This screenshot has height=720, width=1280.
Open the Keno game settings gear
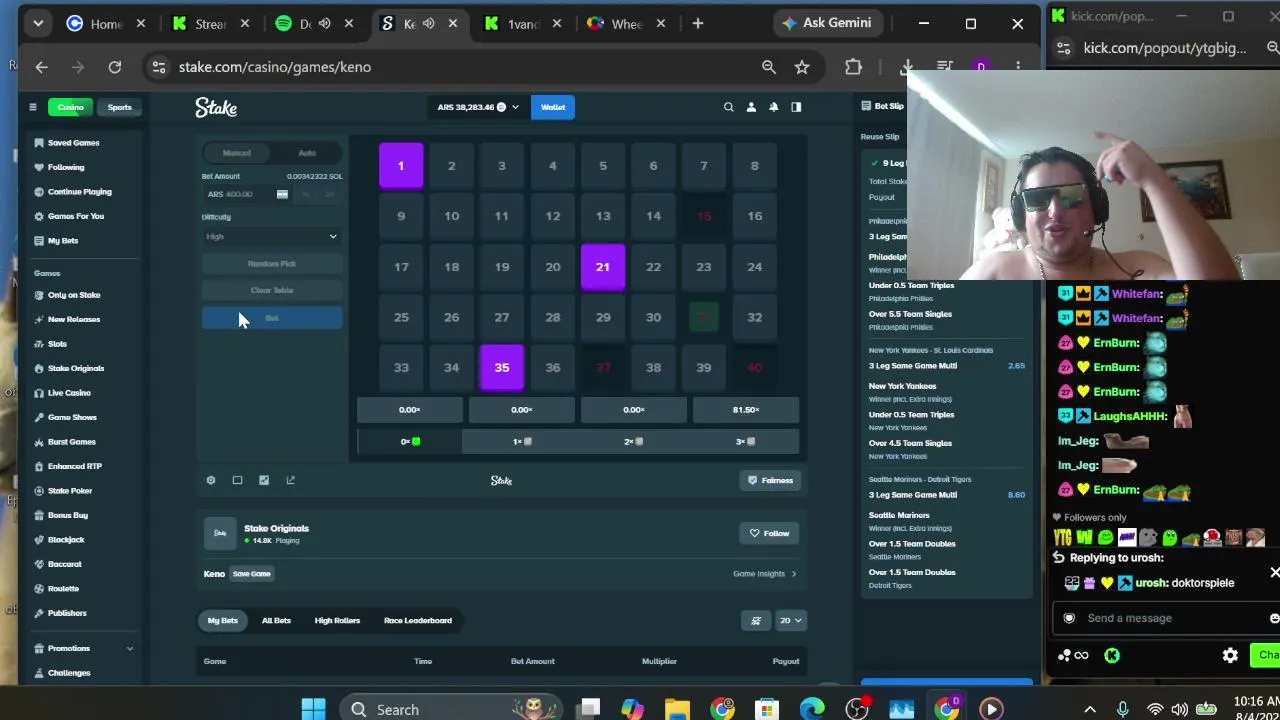coord(211,480)
